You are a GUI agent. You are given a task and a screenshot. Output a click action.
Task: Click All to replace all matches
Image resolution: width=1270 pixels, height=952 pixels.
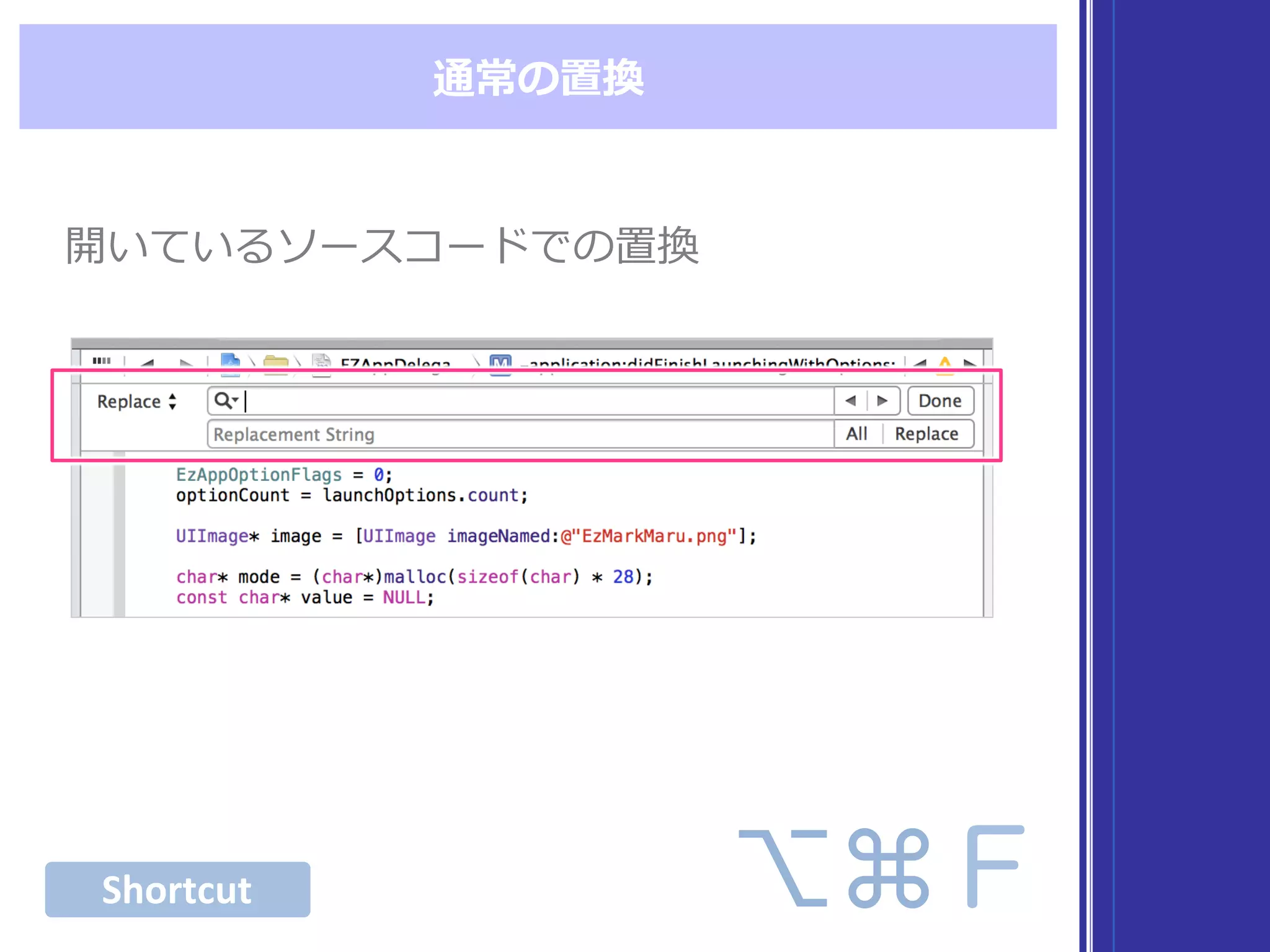coord(857,434)
